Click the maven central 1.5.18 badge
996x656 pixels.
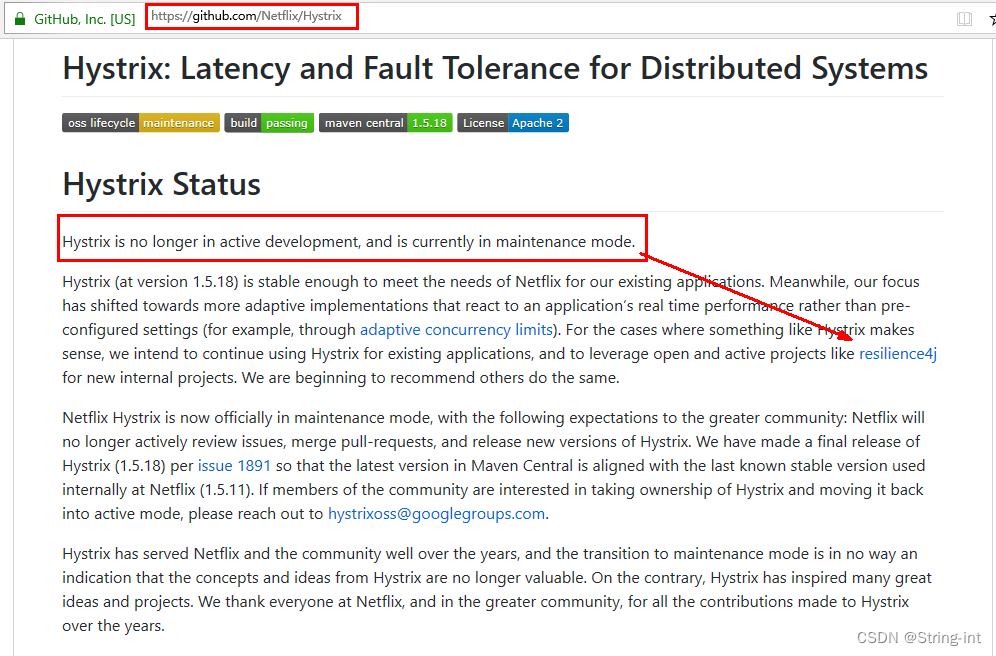tap(386, 123)
